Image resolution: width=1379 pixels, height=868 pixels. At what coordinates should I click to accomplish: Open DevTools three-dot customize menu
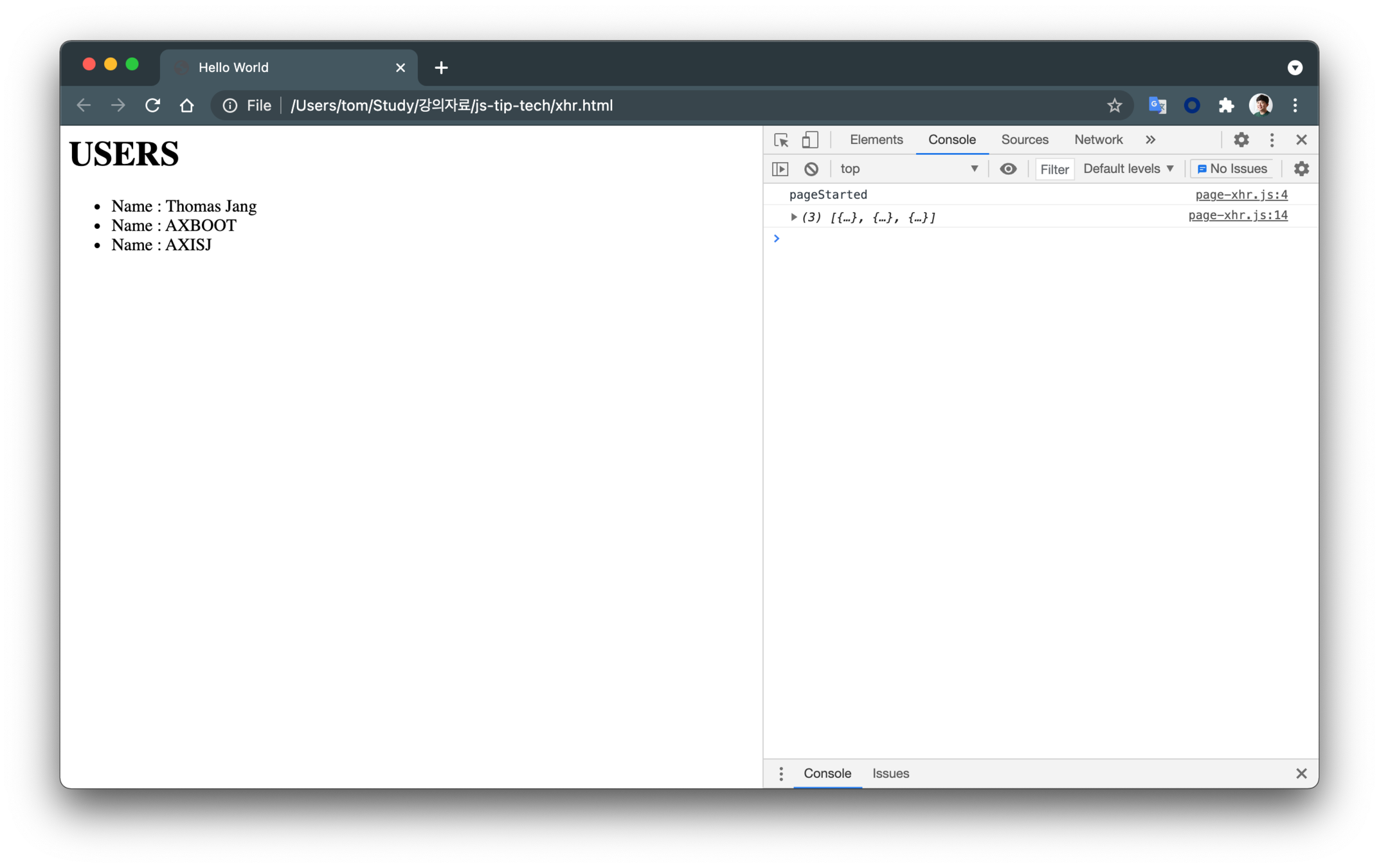point(1272,140)
